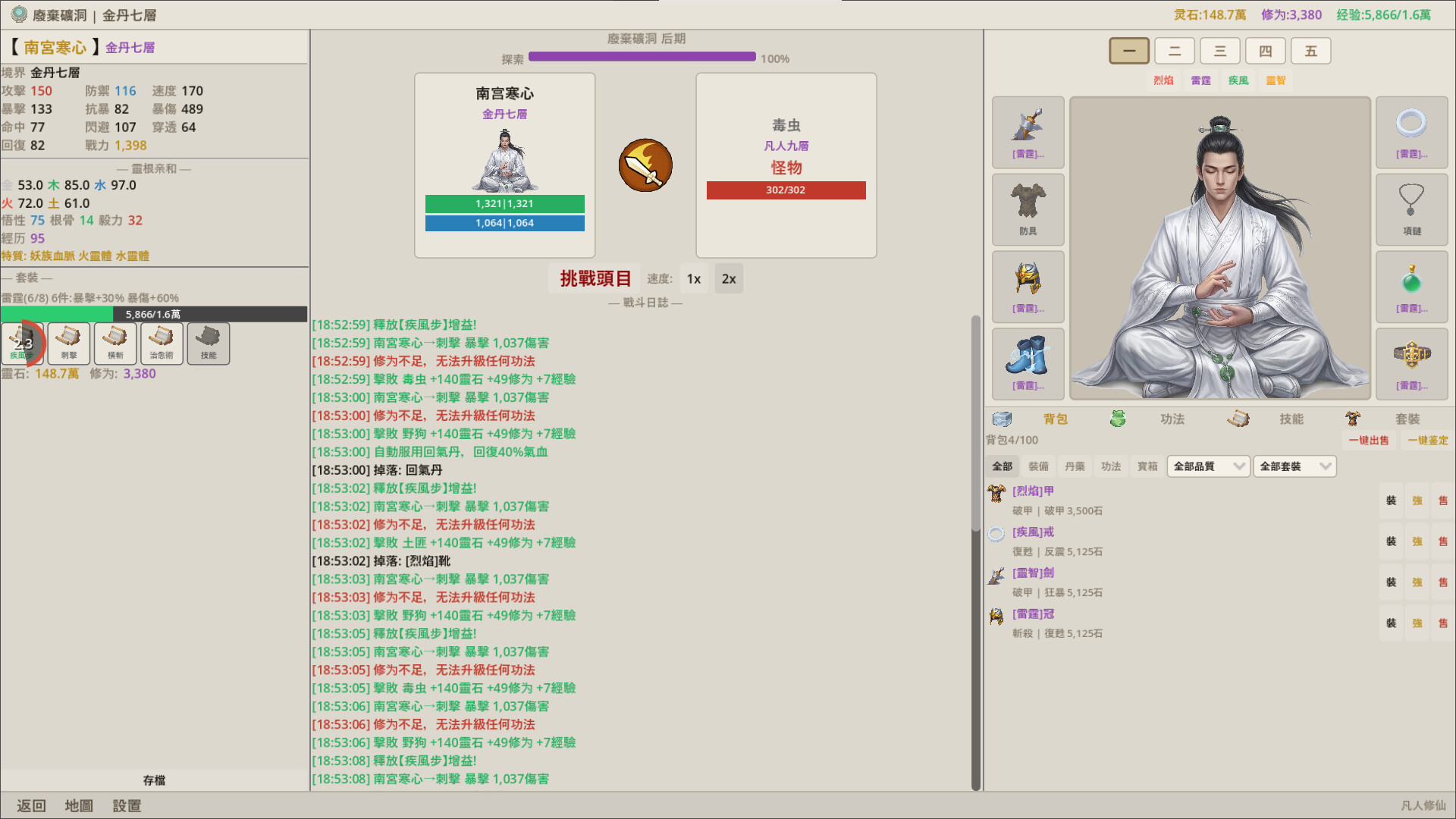Viewport: 1456px width, 819px height.
Task: Set battle speed to 2x
Action: [728, 279]
